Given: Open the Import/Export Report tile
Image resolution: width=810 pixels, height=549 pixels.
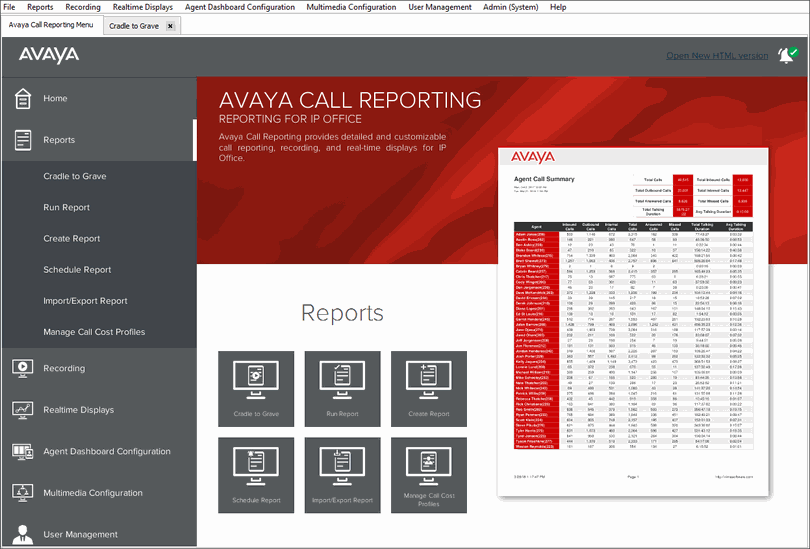Looking at the screenshot, I should pyautogui.click(x=342, y=475).
